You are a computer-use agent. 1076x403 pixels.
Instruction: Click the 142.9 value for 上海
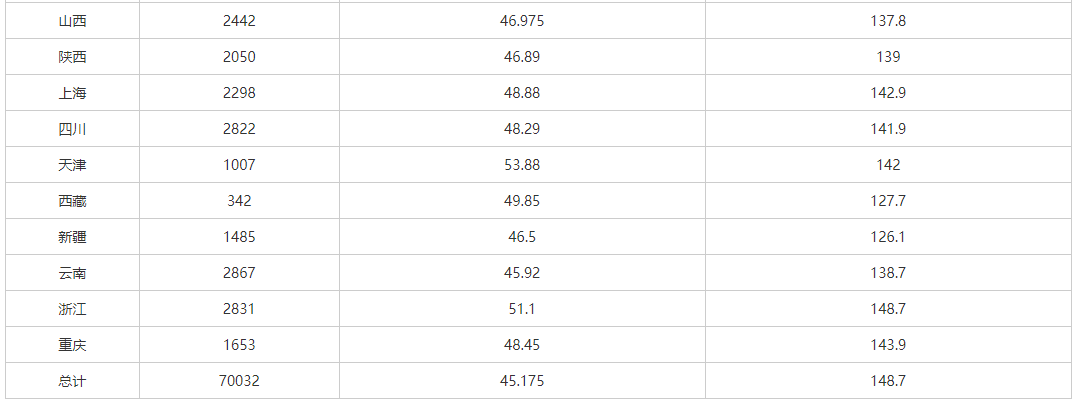[888, 93]
